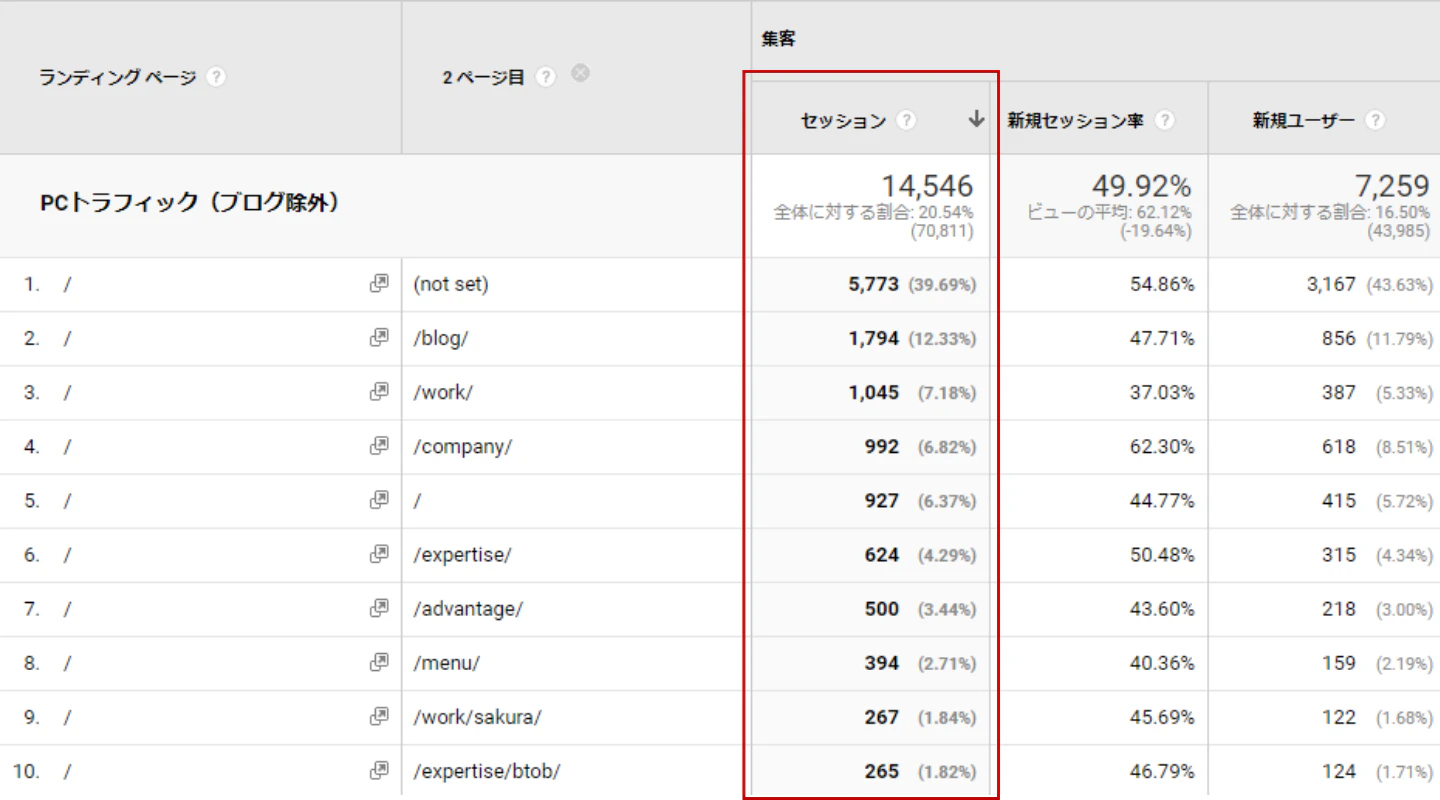Image resolution: width=1440 pixels, height=800 pixels.
Task: Open help icon for 新規セッション率 column
Action: pyautogui.click(x=1164, y=121)
